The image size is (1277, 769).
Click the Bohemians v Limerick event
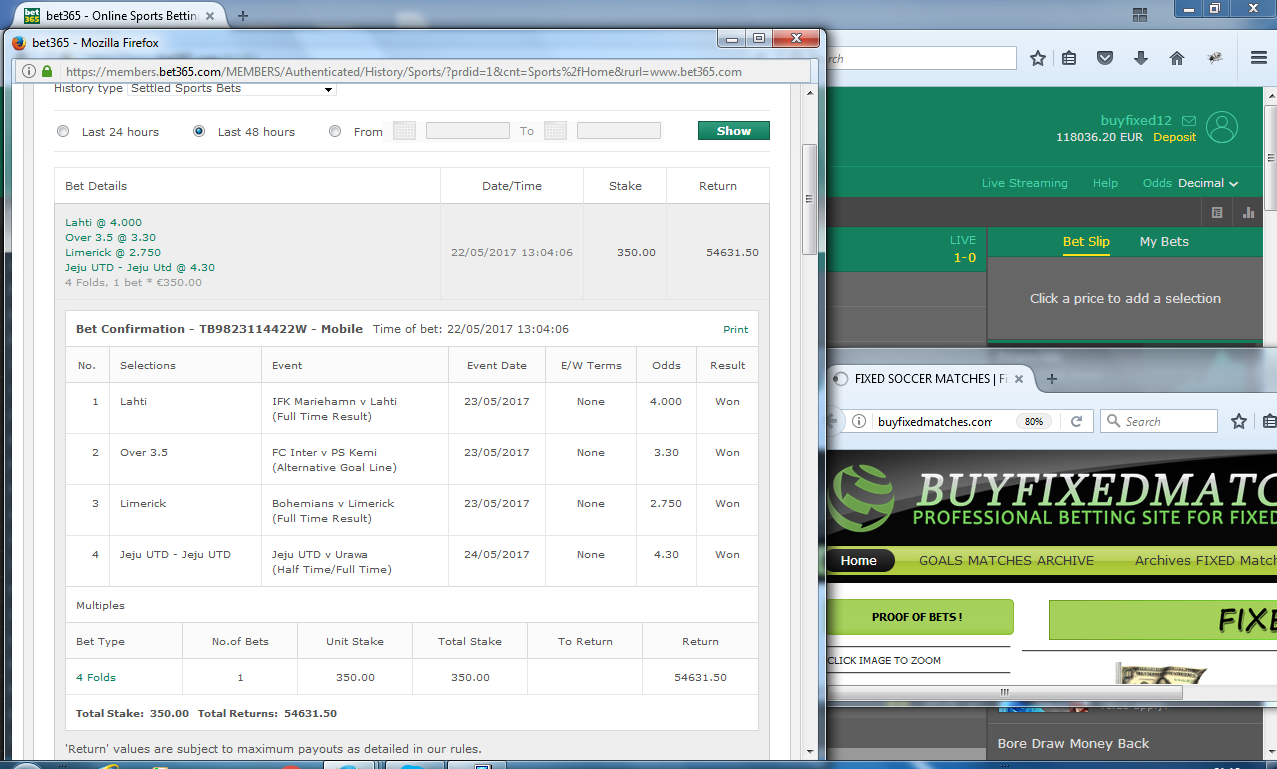tap(333, 503)
